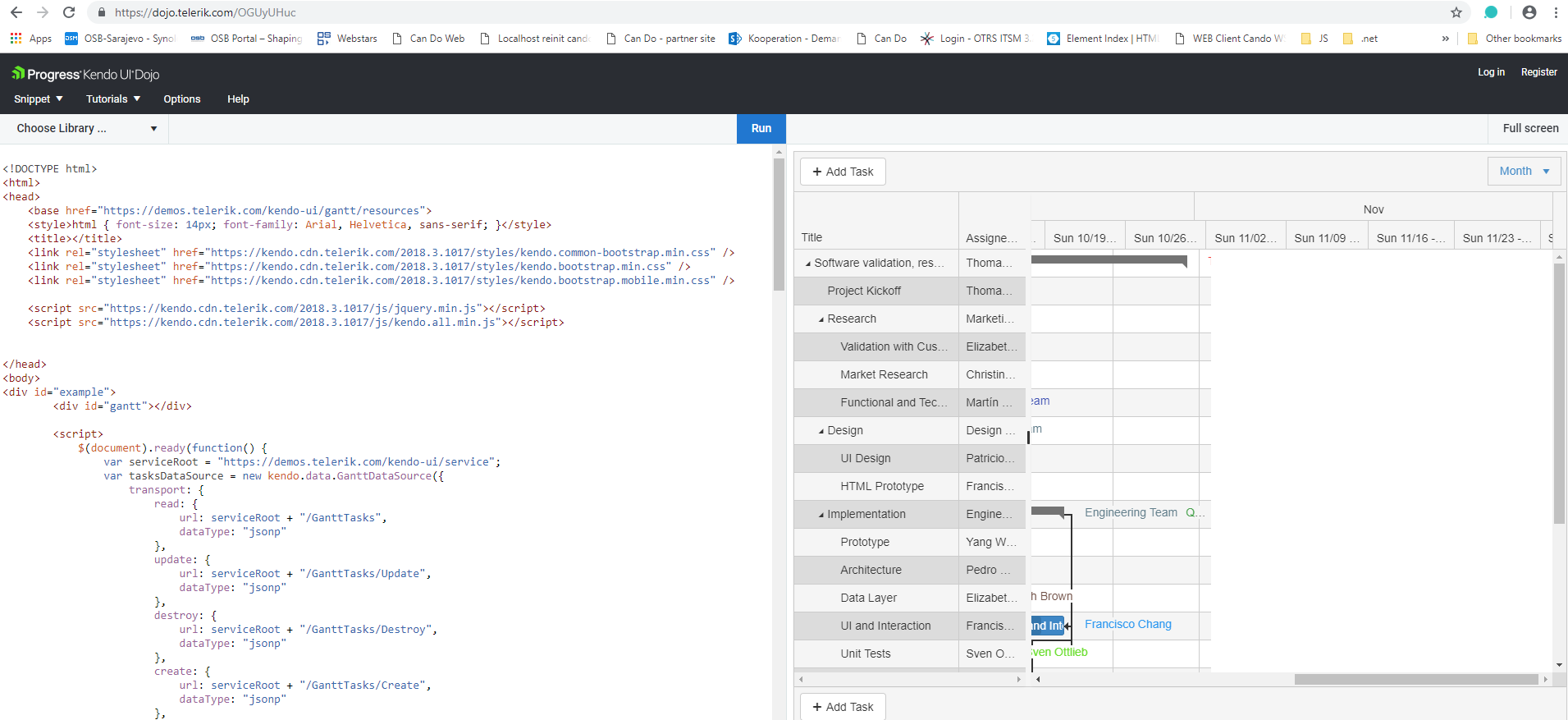1568x720 pixels.
Task: Collapse the Design task group
Action: tap(821, 431)
